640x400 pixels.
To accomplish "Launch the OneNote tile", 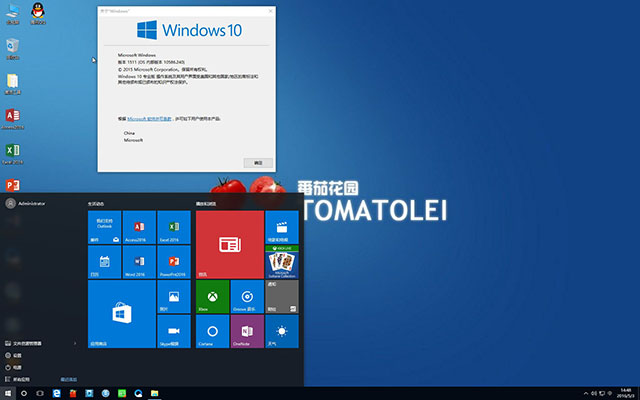I will 246,331.
